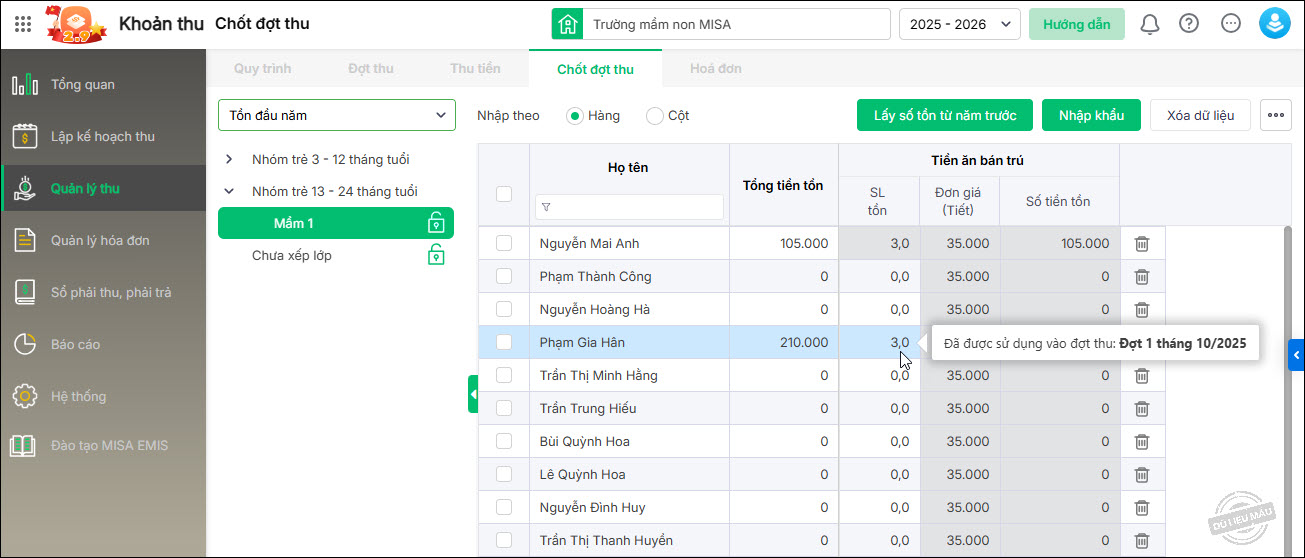Click the Lấy số tồn từ năm trước button
This screenshot has height=558, width=1305.
pyautogui.click(x=944, y=115)
